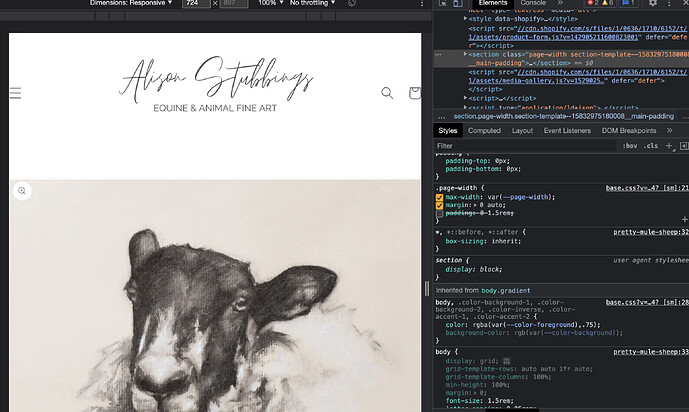Click the grid badge next to display: grid
This screenshot has width=689, height=412.
pyautogui.click(x=507, y=361)
